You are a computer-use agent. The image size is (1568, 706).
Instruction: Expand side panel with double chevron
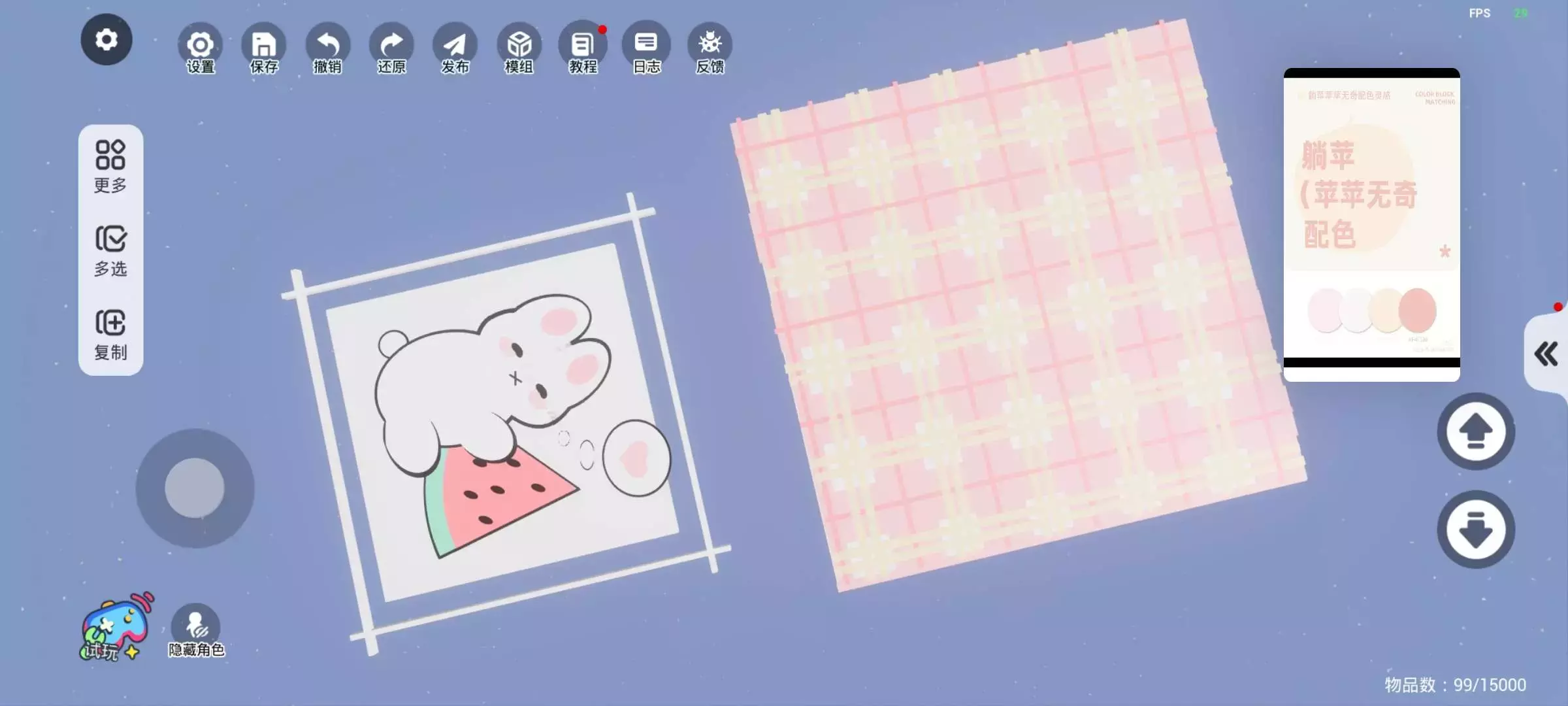pos(1546,354)
